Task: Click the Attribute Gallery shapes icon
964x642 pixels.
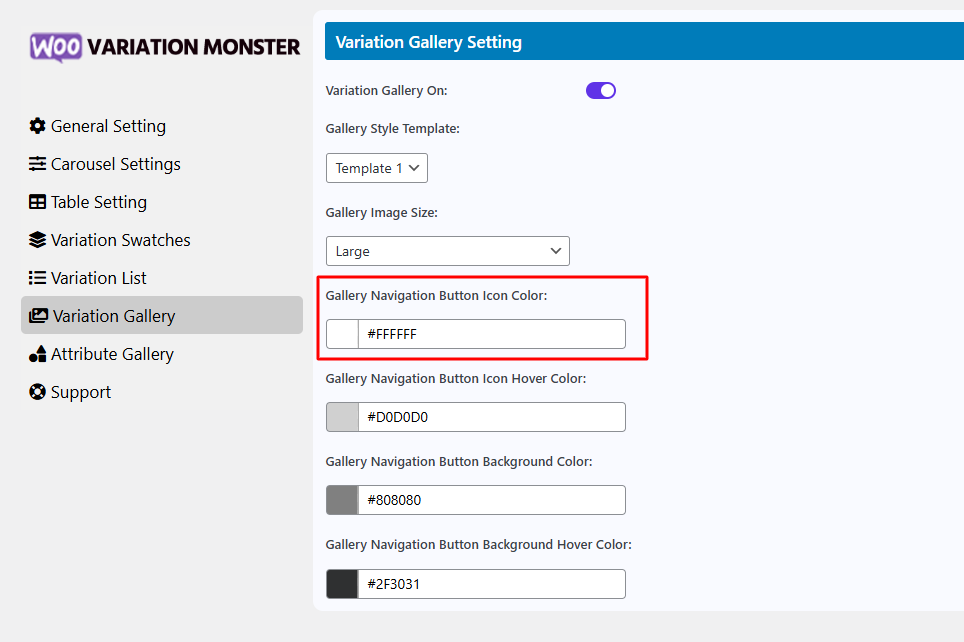Action: [x=38, y=354]
